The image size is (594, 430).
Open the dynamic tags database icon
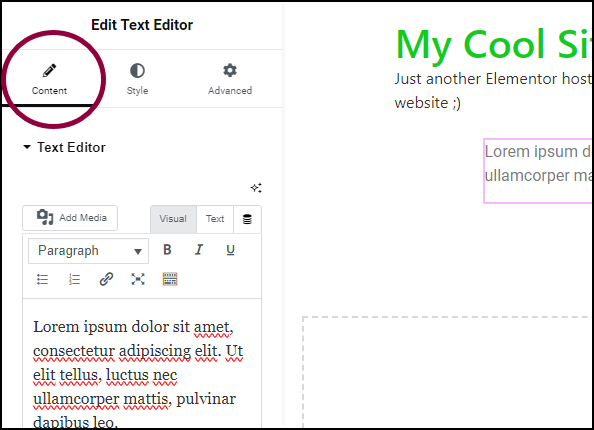247,219
